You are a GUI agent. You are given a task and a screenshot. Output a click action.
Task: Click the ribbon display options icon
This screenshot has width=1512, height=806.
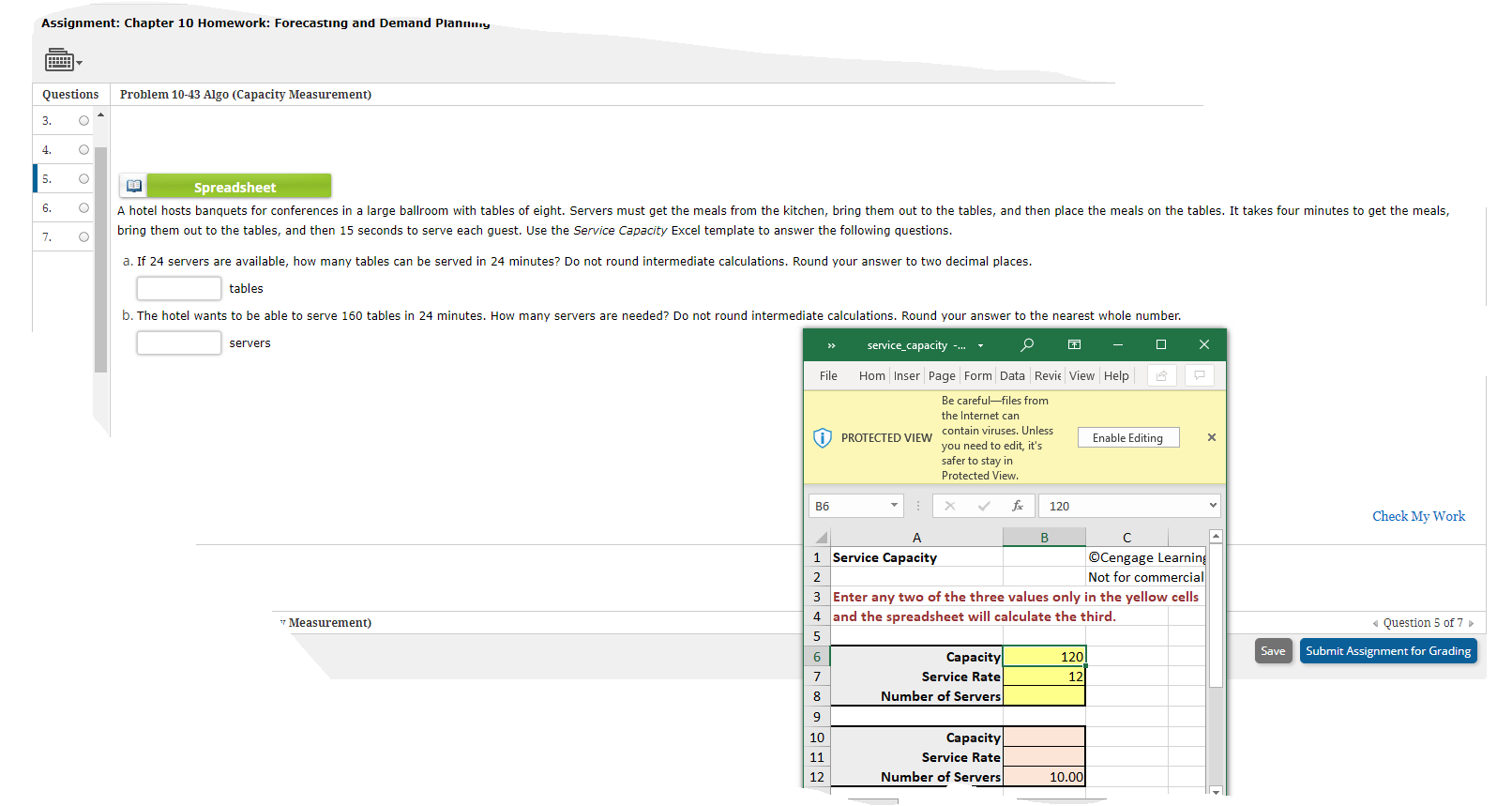point(1074,344)
